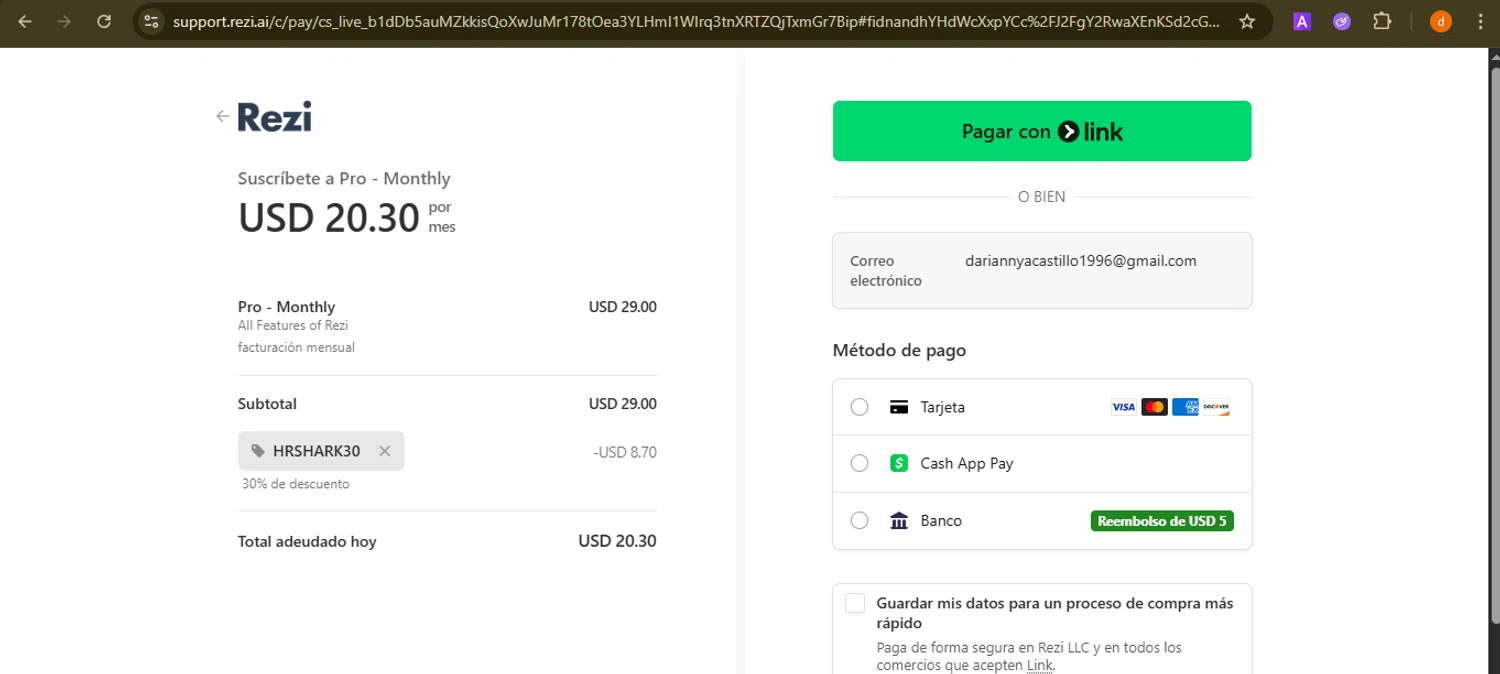Image resolution: width=1500 pixels, height=674 pixels.
Task: Remove the HRSHARK30 promo code
Action: click(x=384, y=451)
